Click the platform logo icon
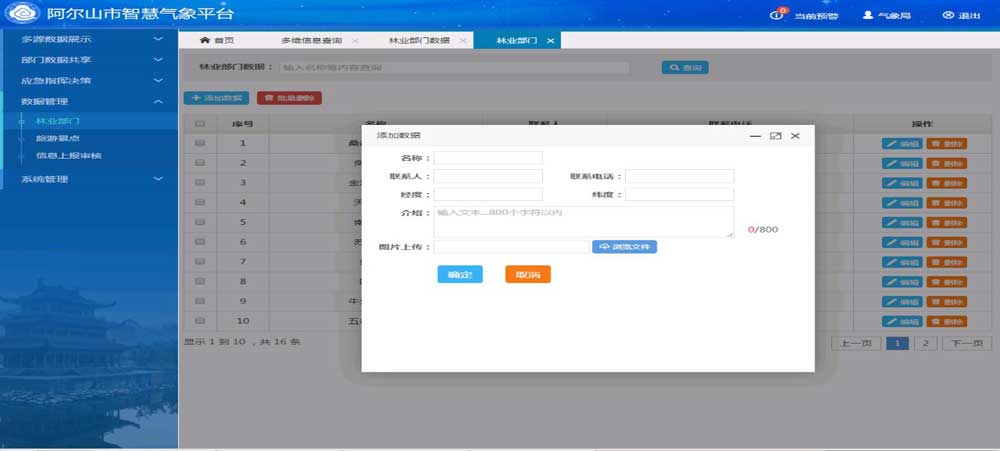This screenshot has height=451, width=1000. point(21,15)
